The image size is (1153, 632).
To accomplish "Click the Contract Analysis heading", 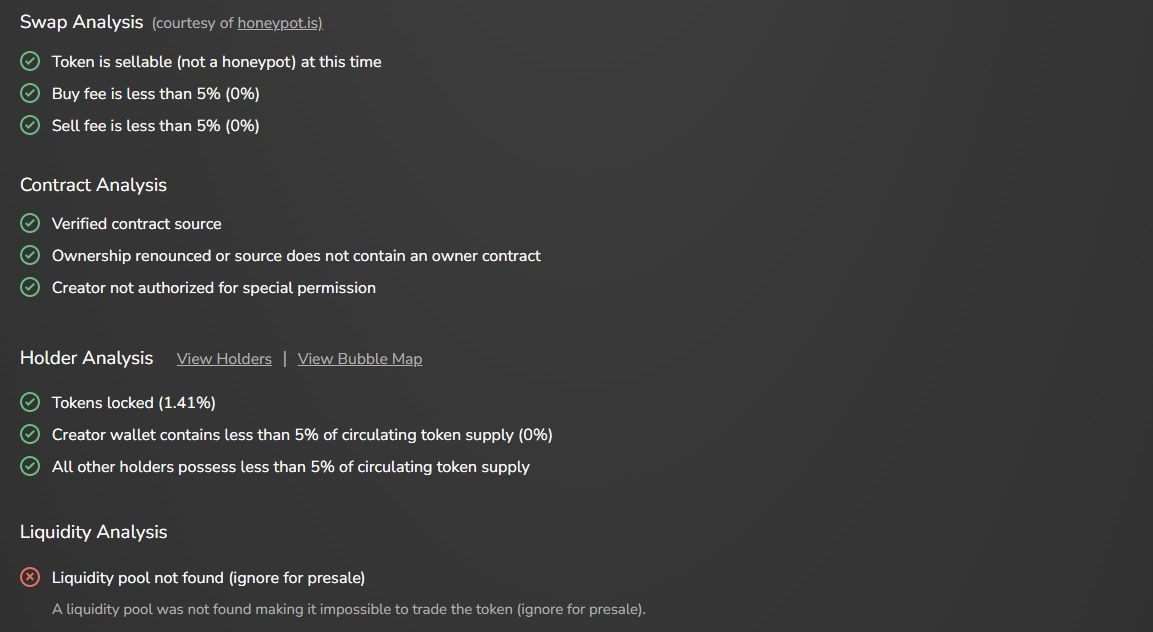I will pyautogui.click(x=93, y=185).
